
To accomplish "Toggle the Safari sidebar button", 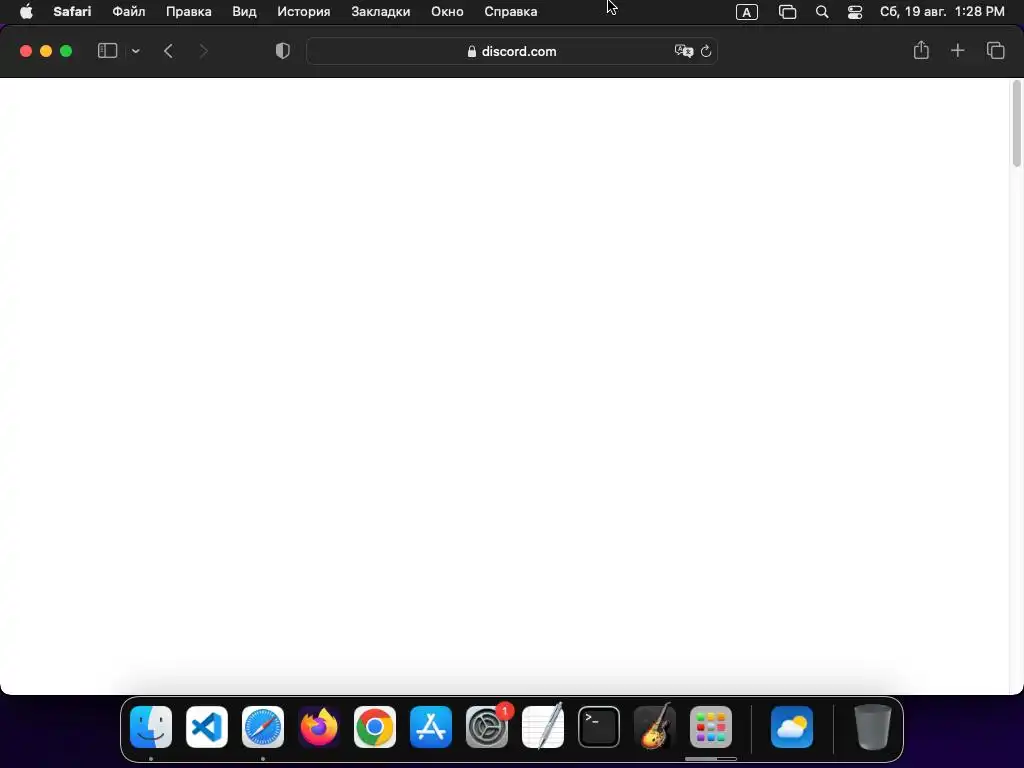I will (107, 51).
